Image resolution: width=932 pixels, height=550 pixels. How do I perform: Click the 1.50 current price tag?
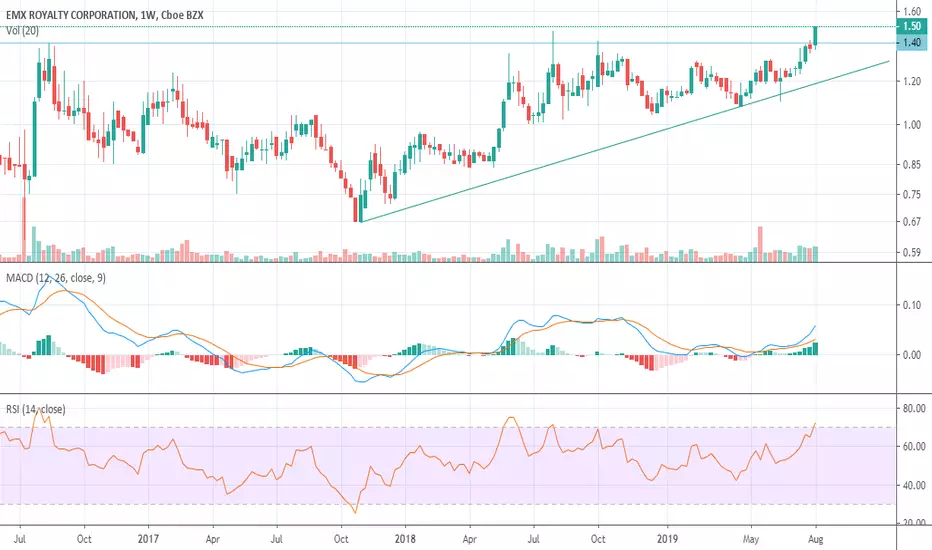tap(912, 26)
